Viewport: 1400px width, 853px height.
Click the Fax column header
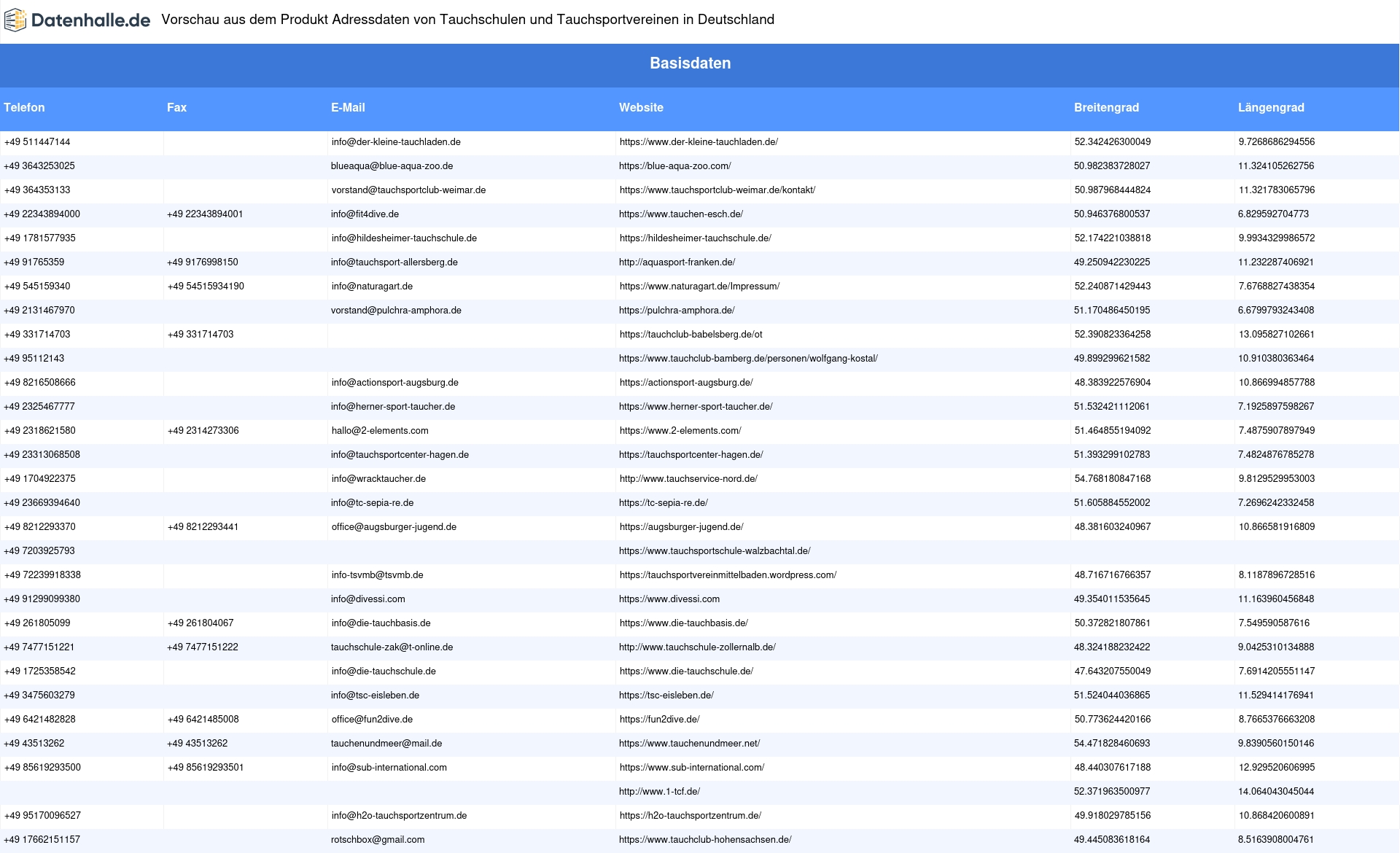pyautogui.click(x=176, y=107)
